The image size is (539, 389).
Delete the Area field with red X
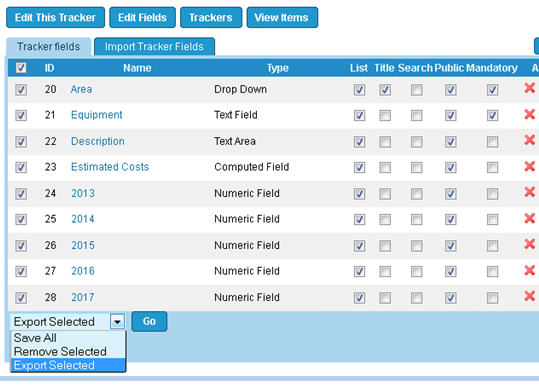(529, 88)
